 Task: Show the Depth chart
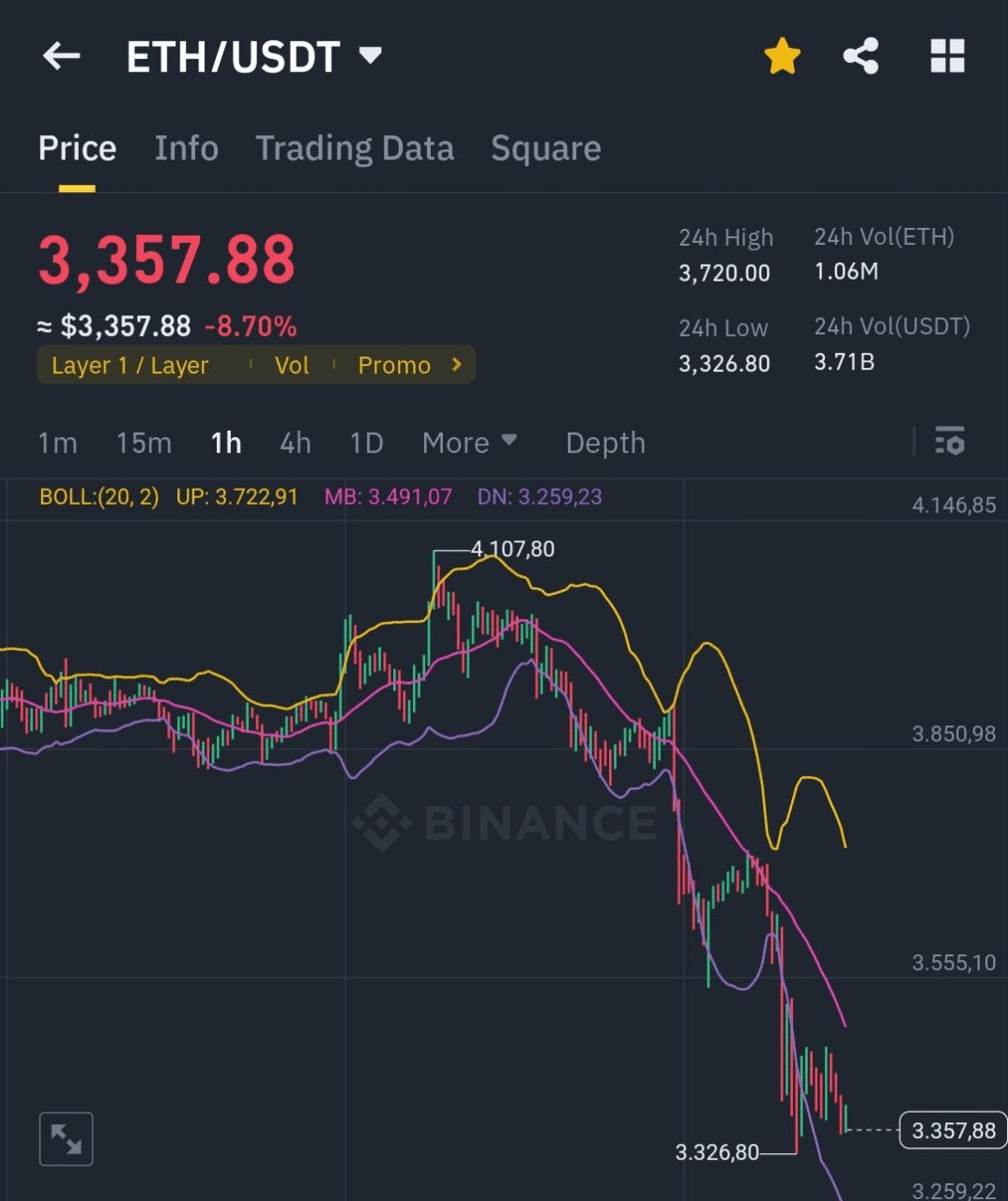(605, 442)
